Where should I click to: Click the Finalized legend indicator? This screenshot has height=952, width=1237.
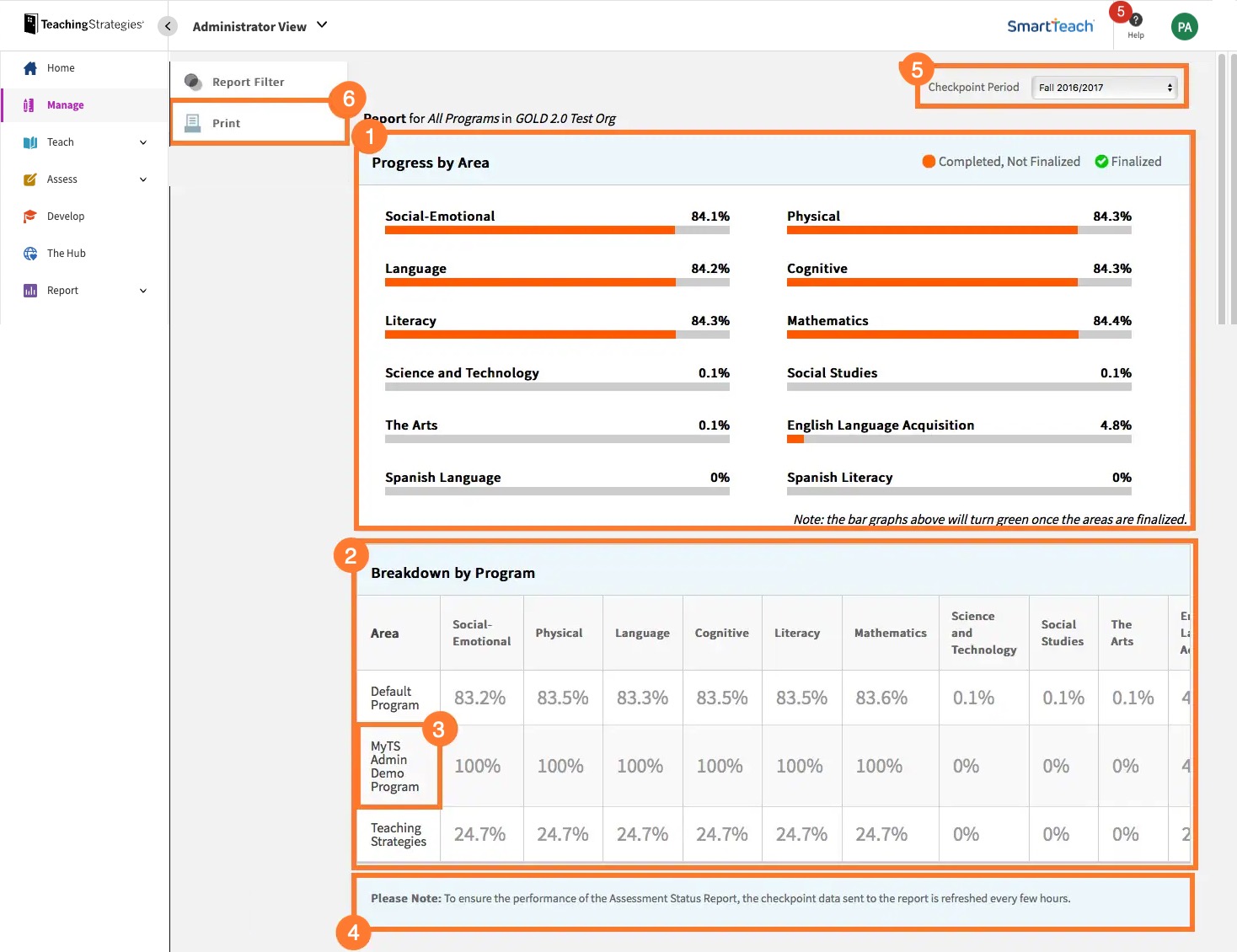(x=1100, y=161)
